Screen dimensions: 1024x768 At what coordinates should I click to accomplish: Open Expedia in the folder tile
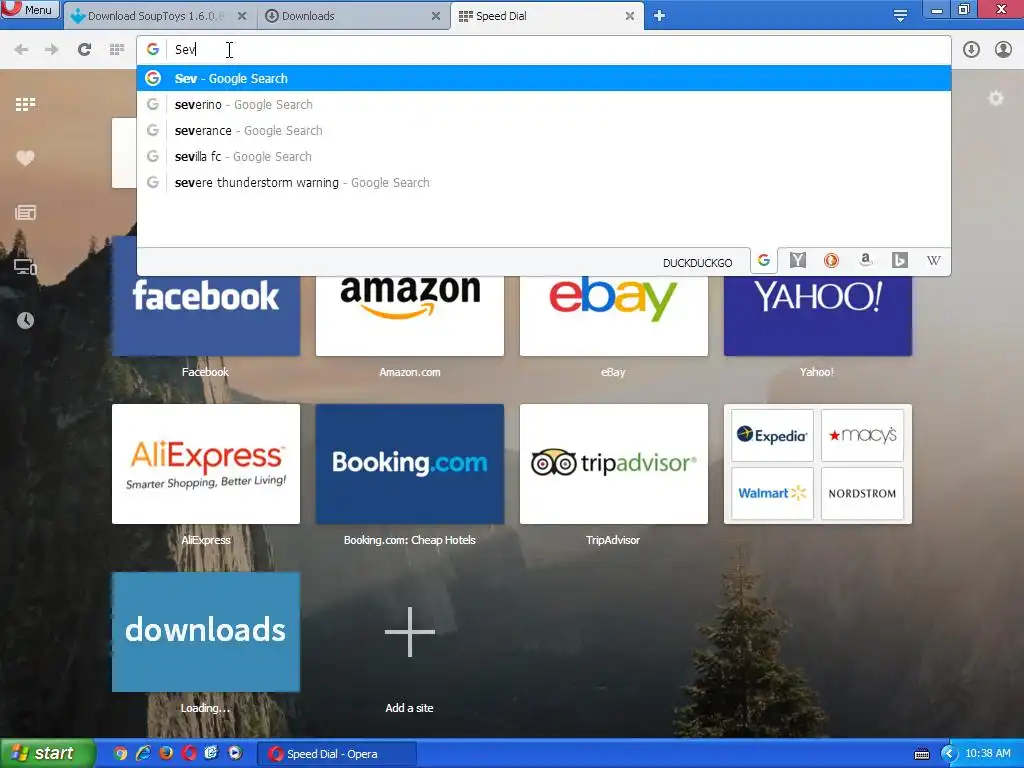click(x=772, y=435)
